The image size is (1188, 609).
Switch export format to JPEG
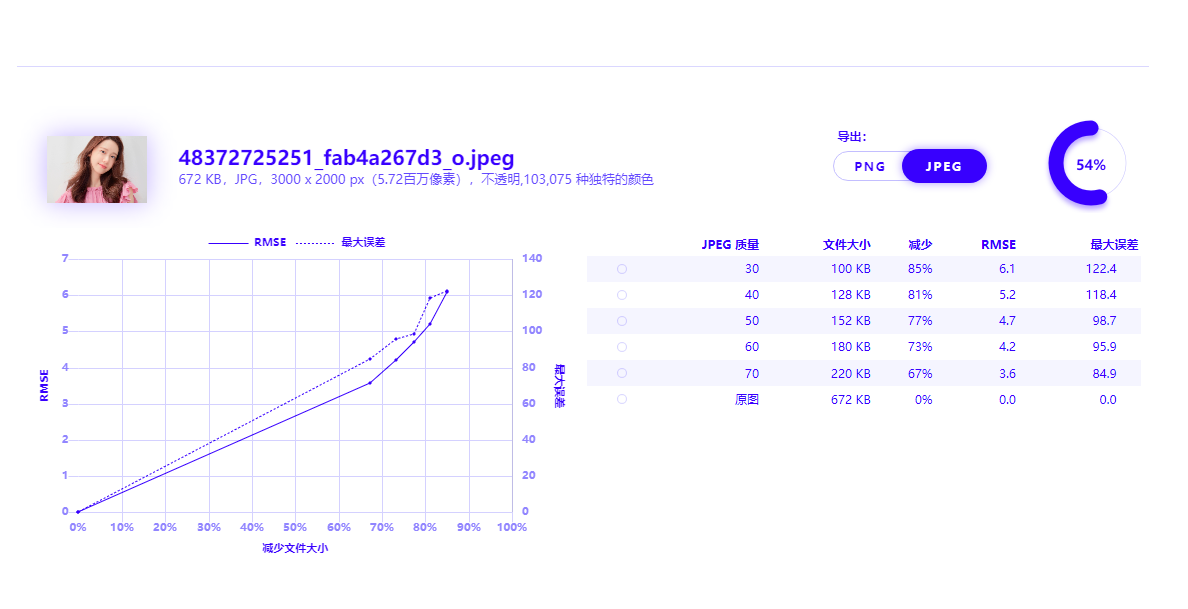coord(943,166)
